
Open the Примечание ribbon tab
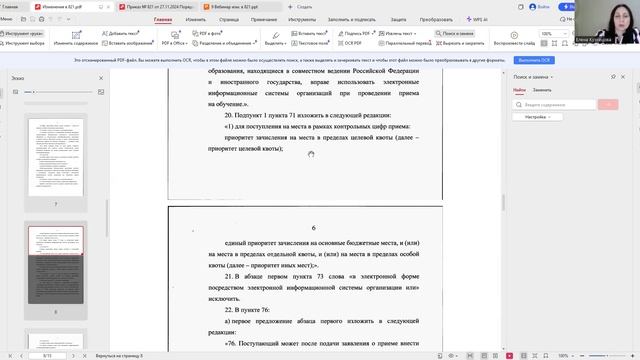coord(264,19)
